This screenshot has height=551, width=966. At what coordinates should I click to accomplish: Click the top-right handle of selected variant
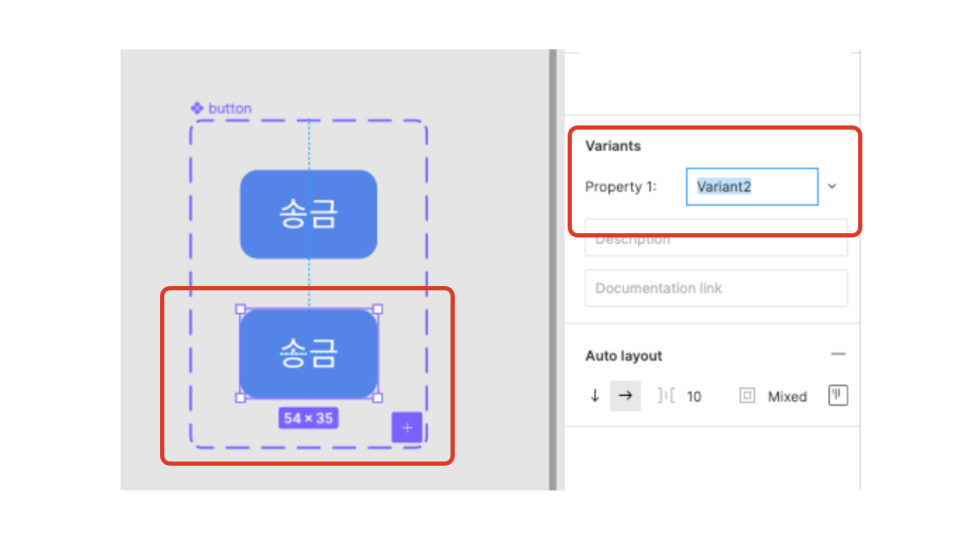[x=378, y=309]
